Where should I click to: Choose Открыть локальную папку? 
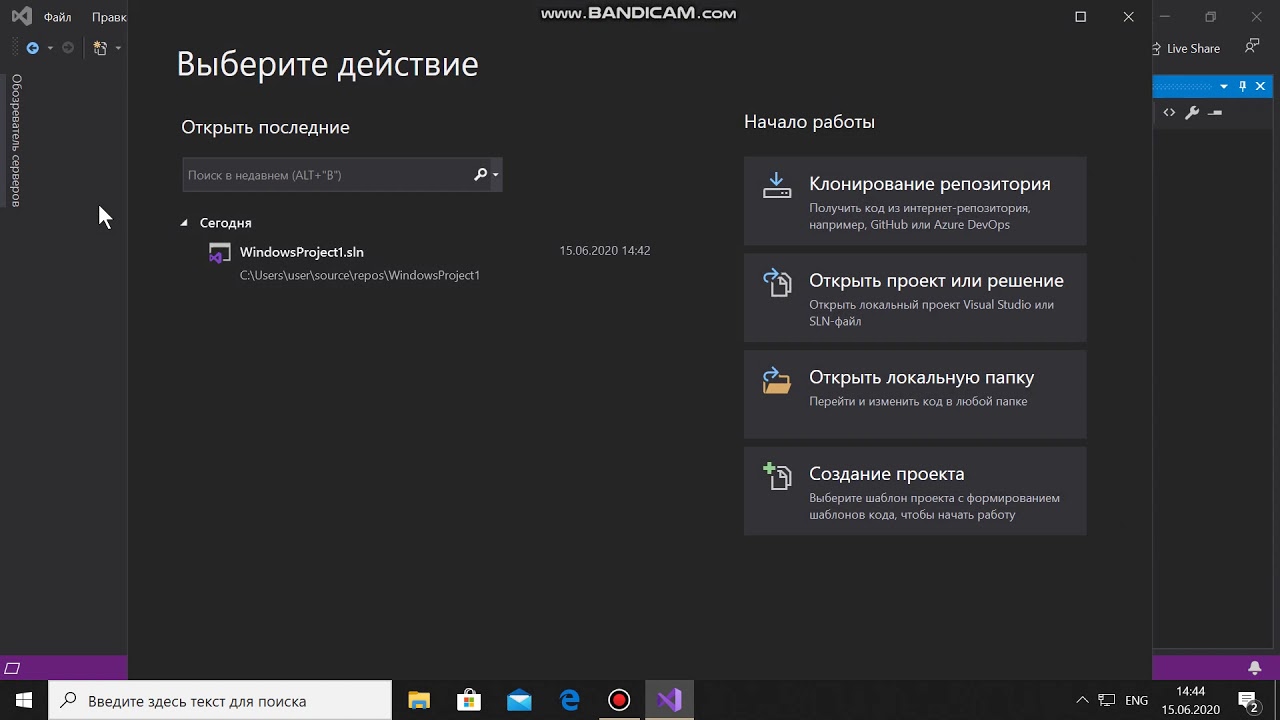coord(915,394)
